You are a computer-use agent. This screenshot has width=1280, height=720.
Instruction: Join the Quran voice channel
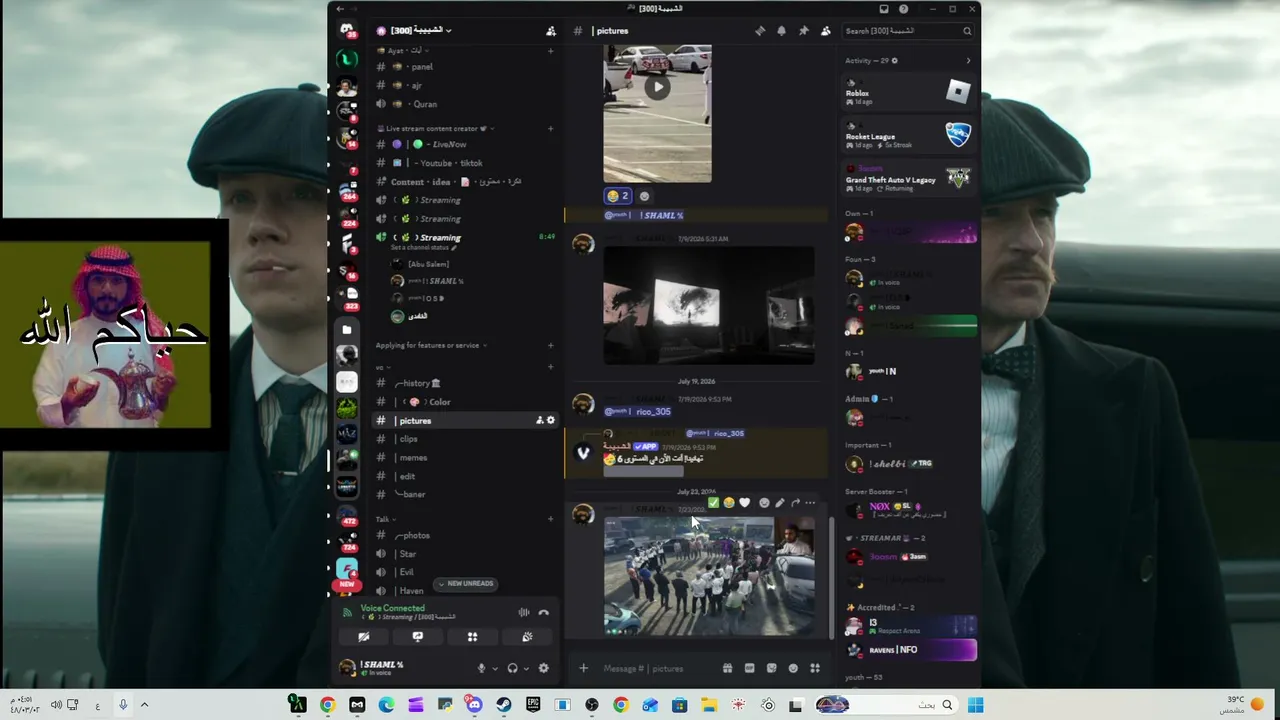click(465, 104)
